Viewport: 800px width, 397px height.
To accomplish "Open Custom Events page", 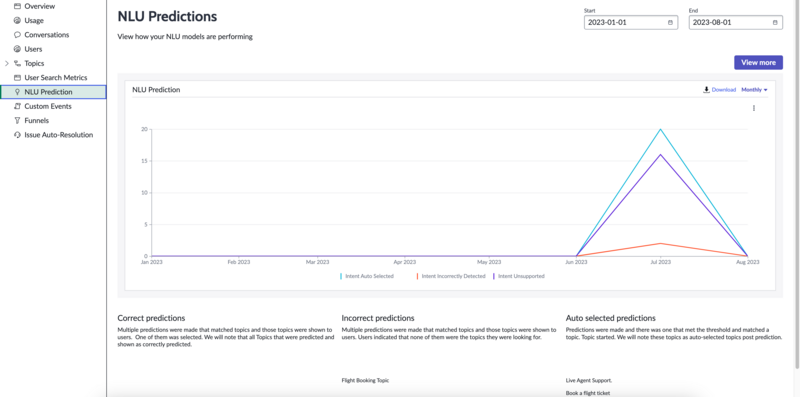I will pyautogui.click(x=48, y=106).
